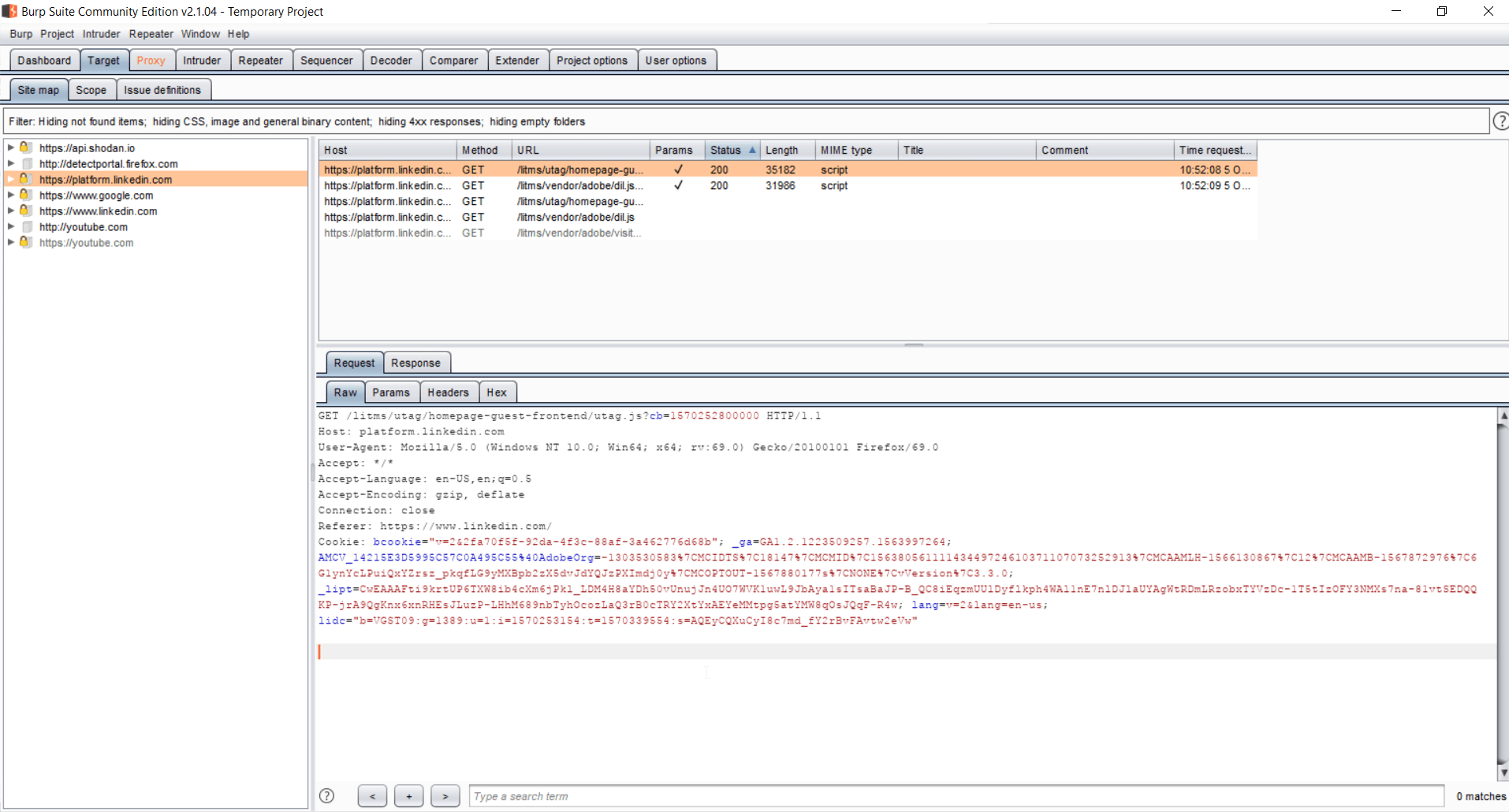Click the 'Type a search term' field
The height and width of the screenshot is (812, 1509).
pyautogui.click(x=956, y=796)
